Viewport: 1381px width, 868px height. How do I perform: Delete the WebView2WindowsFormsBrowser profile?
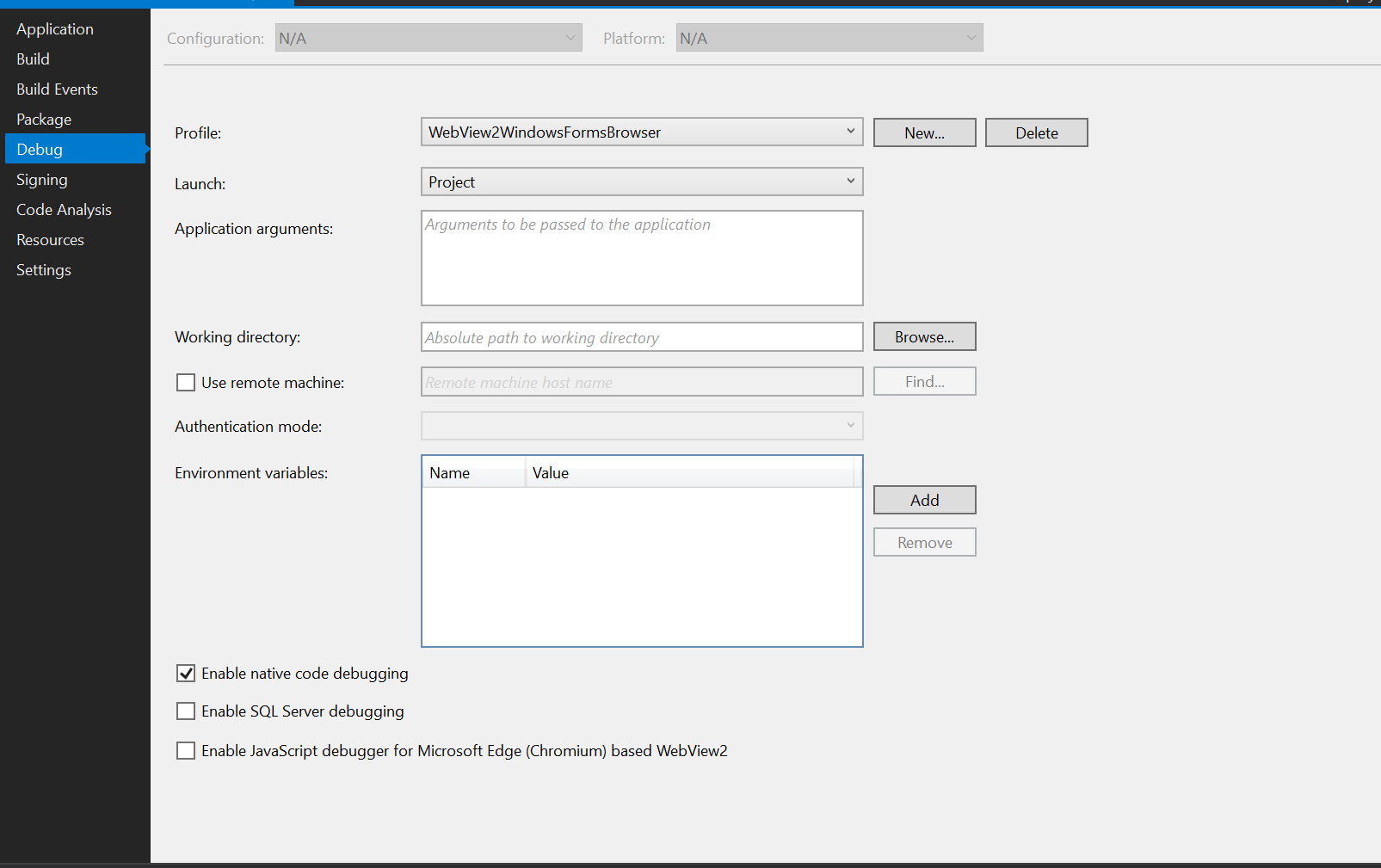[1036, 132]
